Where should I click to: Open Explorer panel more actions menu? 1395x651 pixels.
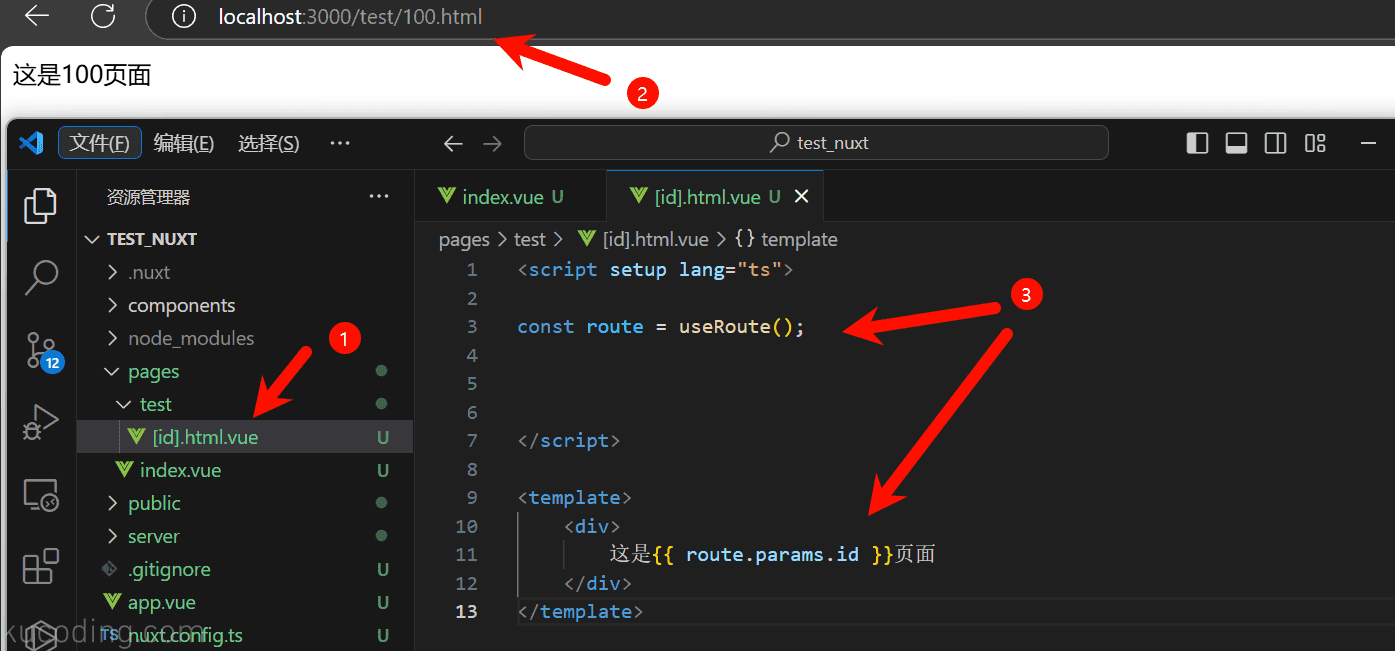[x=379, y=197]
